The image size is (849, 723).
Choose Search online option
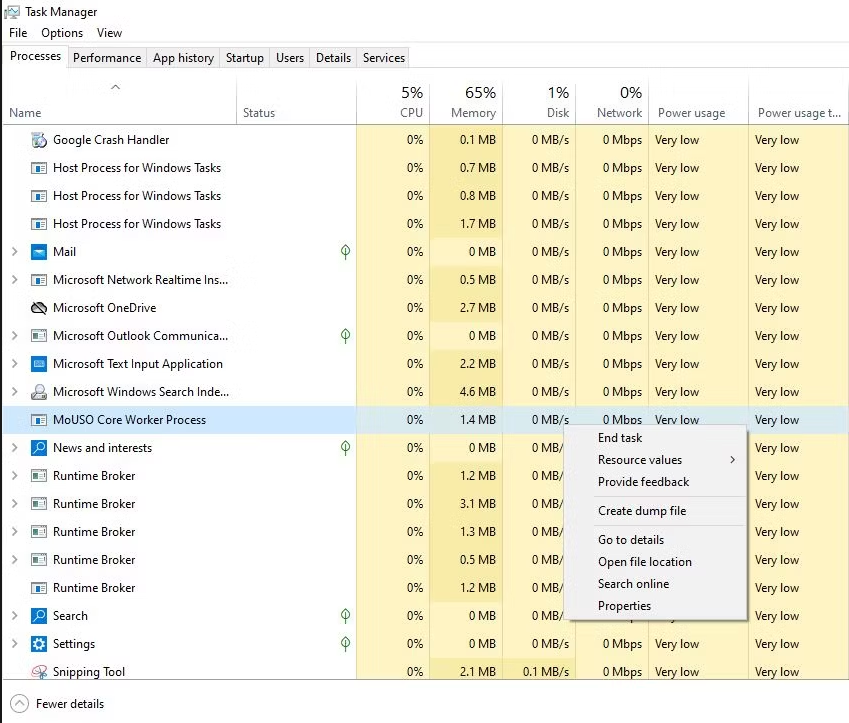(655, 584)
